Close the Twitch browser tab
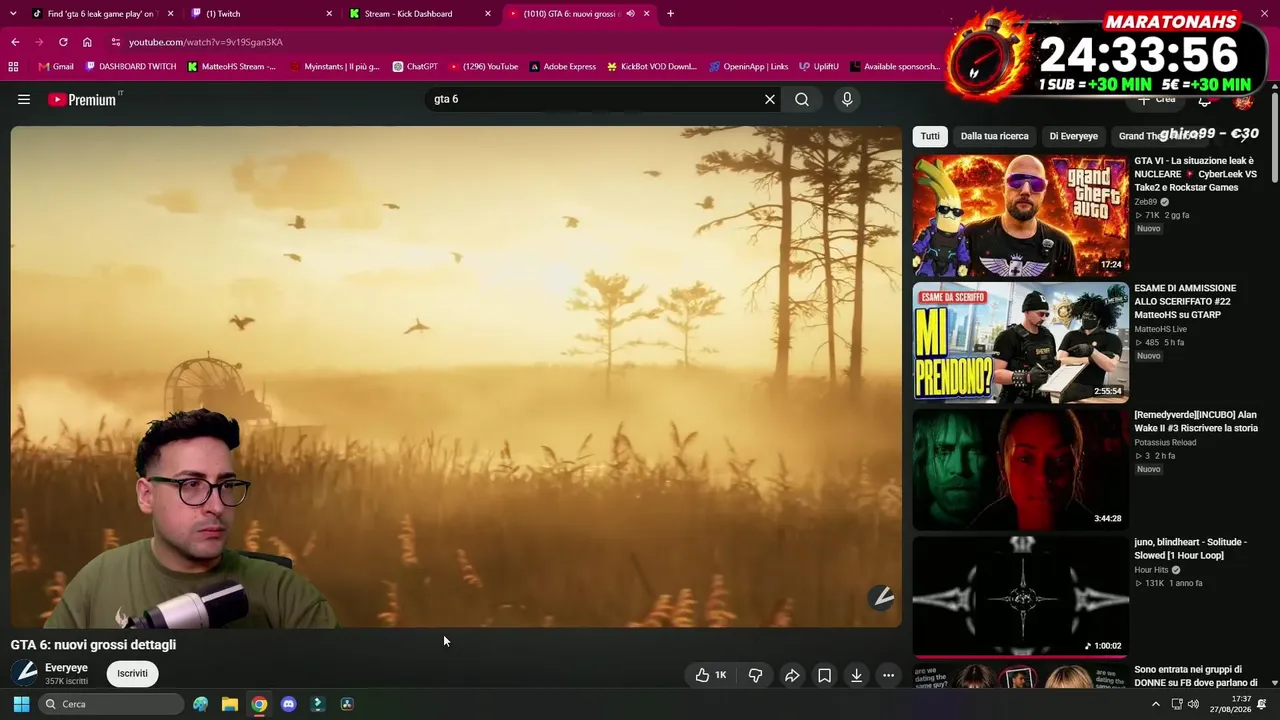Image resolution: width=1280 pixels, height=720 pixels. point(329,14)
